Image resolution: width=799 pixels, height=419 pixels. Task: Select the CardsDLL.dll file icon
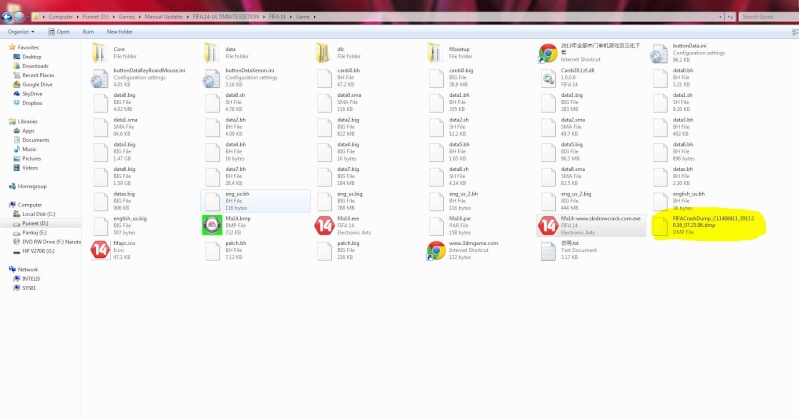548,78
